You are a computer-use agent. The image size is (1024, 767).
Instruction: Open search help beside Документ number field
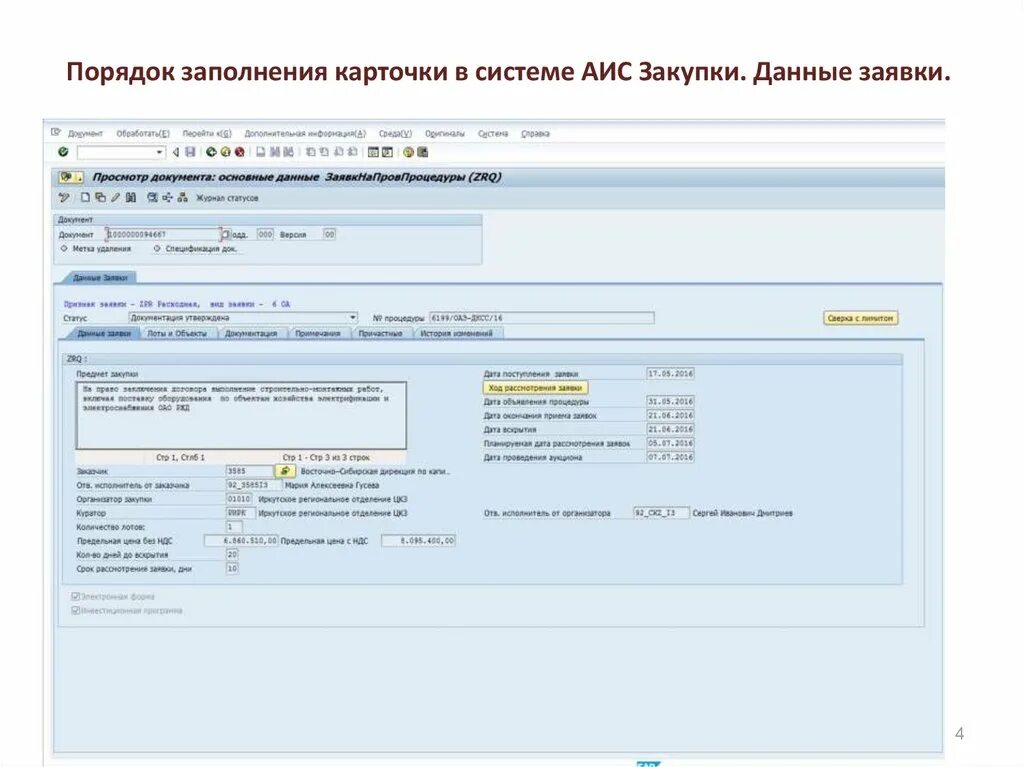[225, 234]
